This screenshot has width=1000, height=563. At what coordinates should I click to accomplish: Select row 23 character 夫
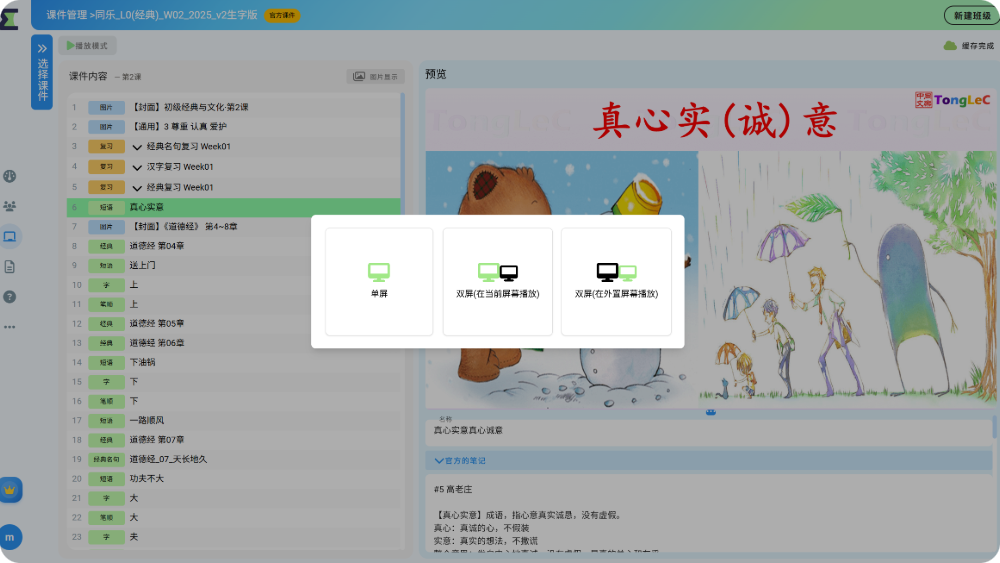coord(233,537)
